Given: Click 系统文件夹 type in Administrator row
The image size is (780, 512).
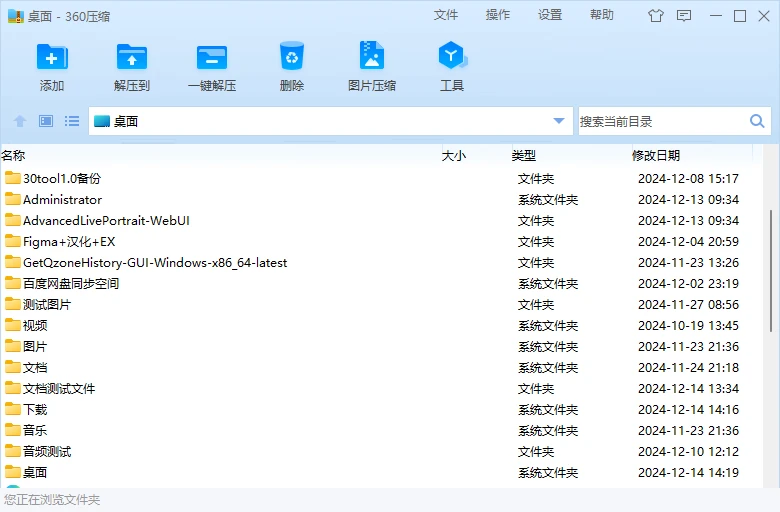Looking at the screenshot, I should click(x=548, y=200).
